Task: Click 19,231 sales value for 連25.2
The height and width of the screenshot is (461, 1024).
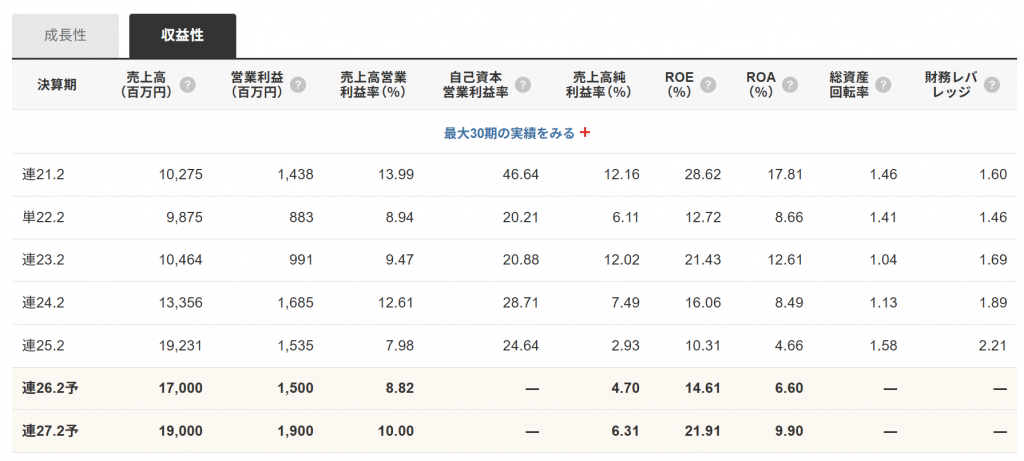Action: point(182,345)
